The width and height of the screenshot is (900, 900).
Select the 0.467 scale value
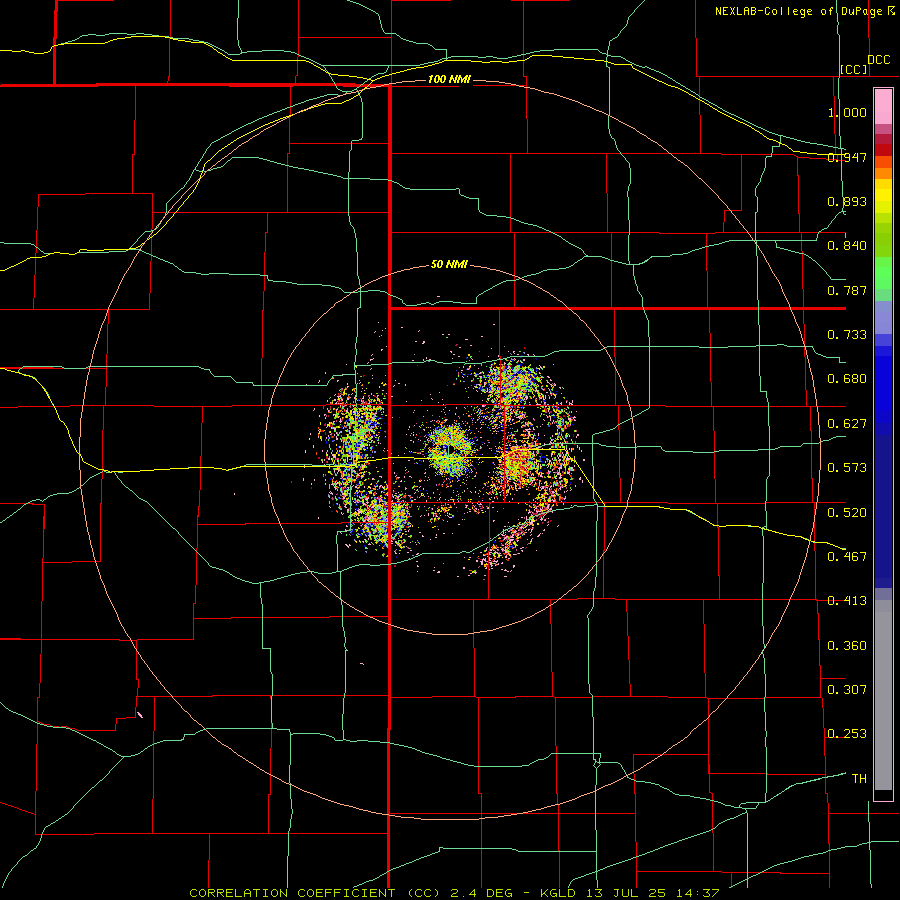point(847,557)
